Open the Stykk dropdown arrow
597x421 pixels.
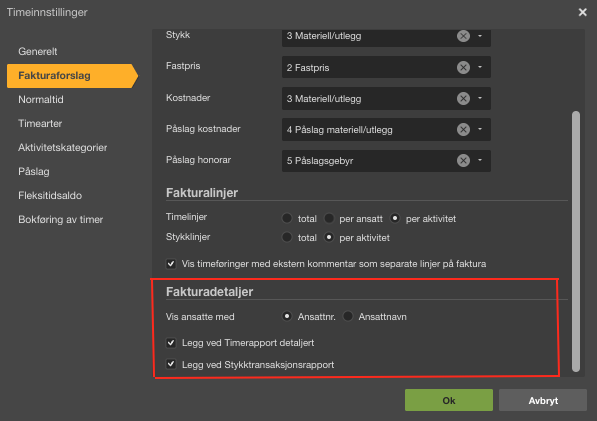point(480,36)
